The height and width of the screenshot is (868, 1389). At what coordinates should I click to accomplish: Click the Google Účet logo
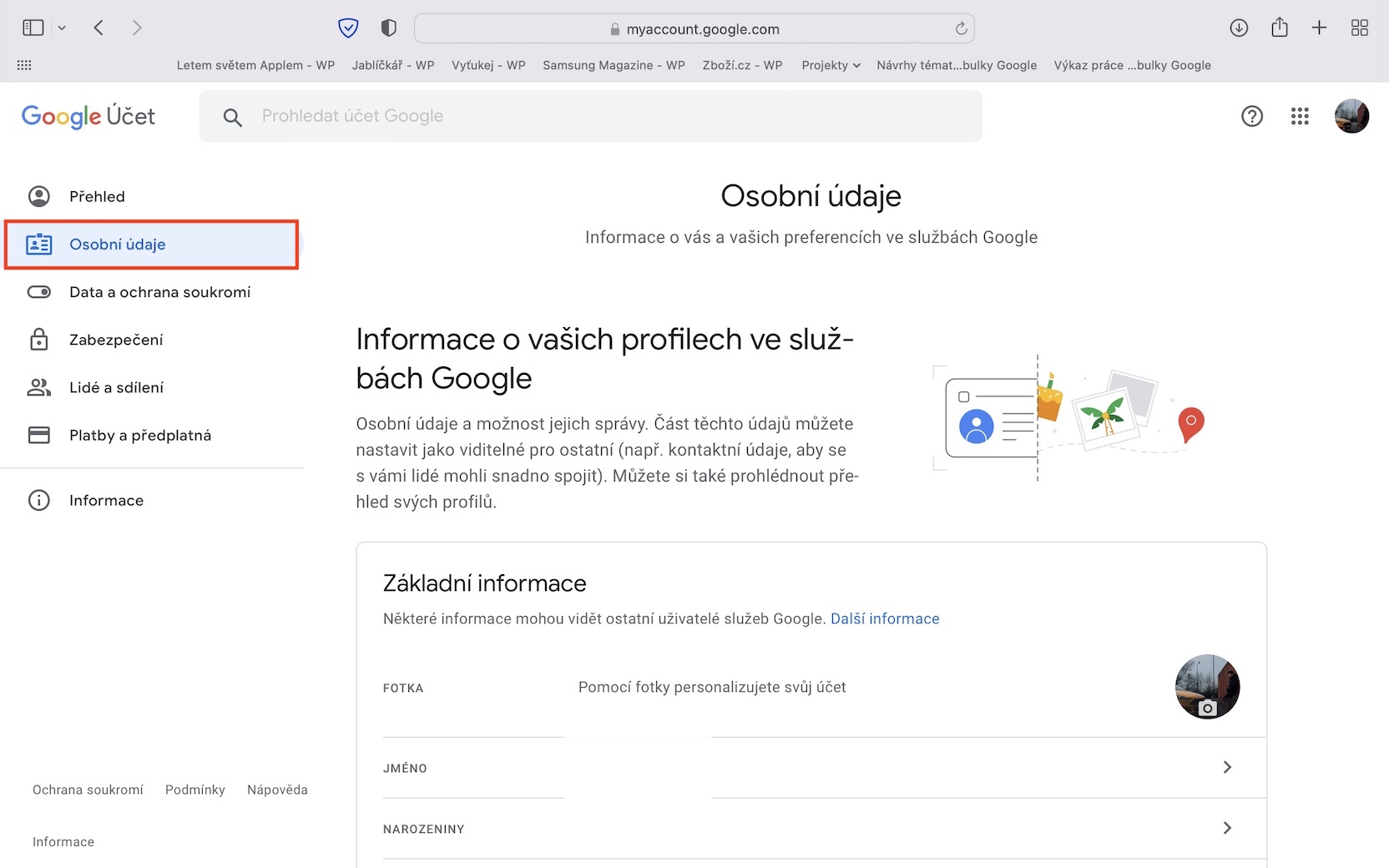click(88, 116)
